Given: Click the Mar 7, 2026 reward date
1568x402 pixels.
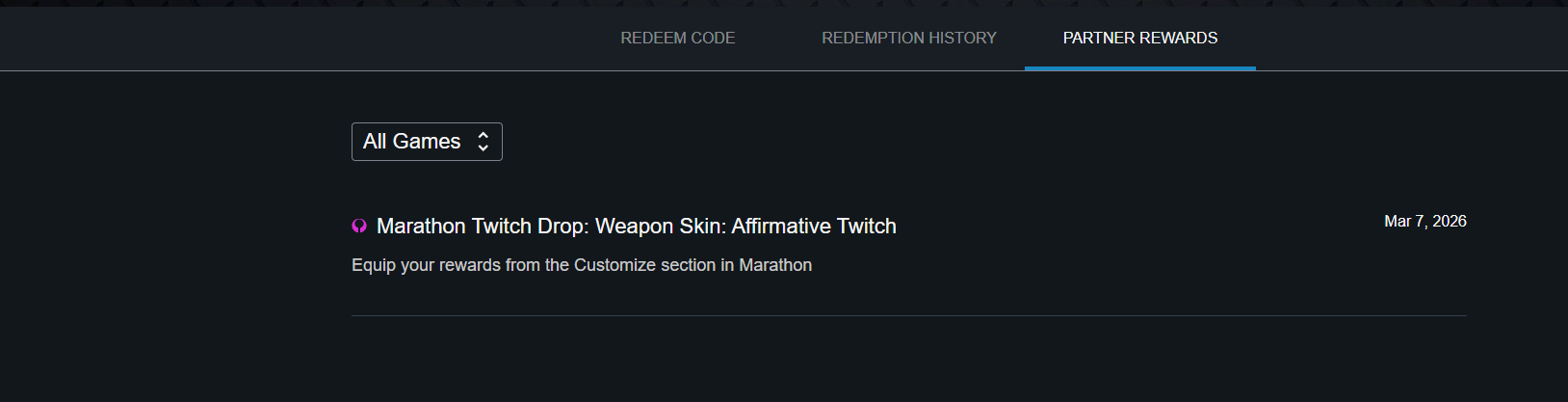Looking at the screenshot, I should (1424, 222).
